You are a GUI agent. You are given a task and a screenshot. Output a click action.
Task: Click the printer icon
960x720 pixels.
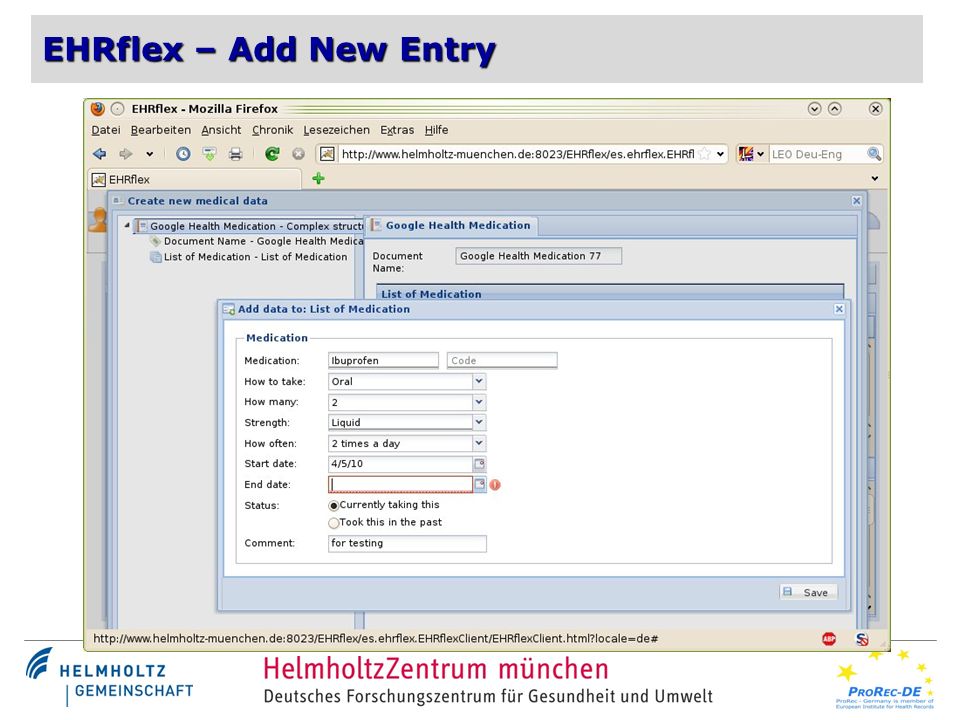coord(236,154)
